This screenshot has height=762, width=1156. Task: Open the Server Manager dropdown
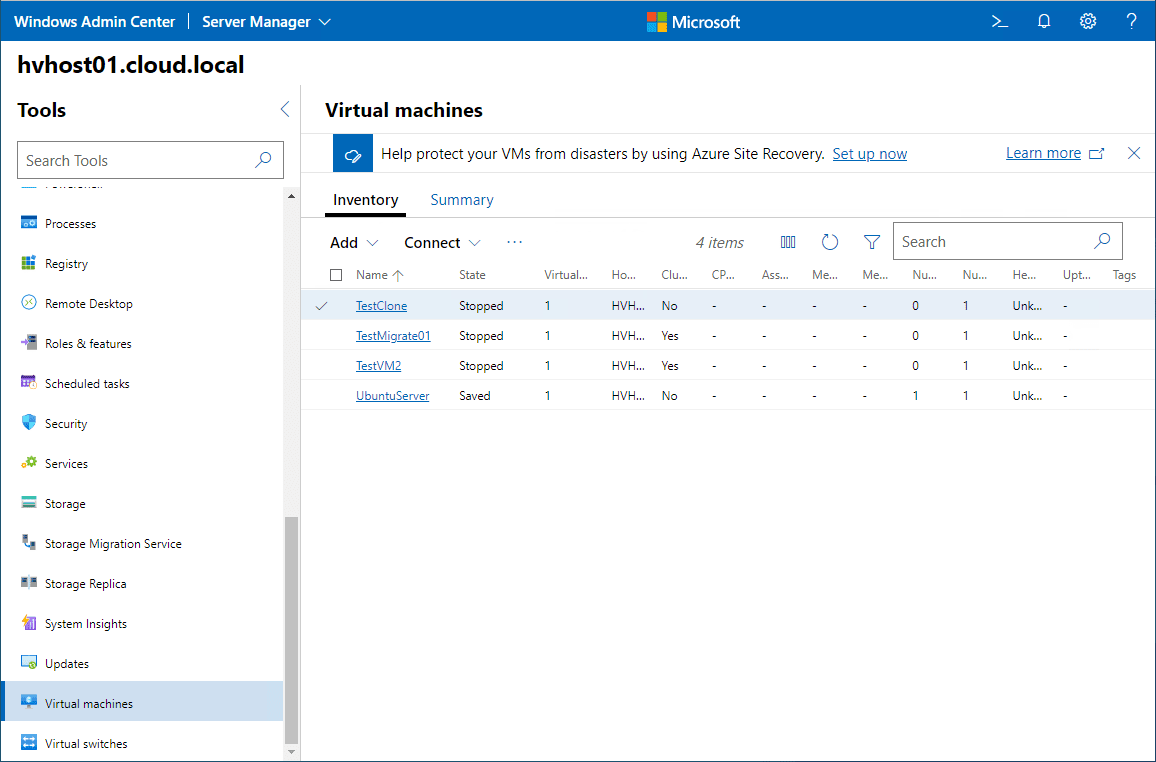266,21
